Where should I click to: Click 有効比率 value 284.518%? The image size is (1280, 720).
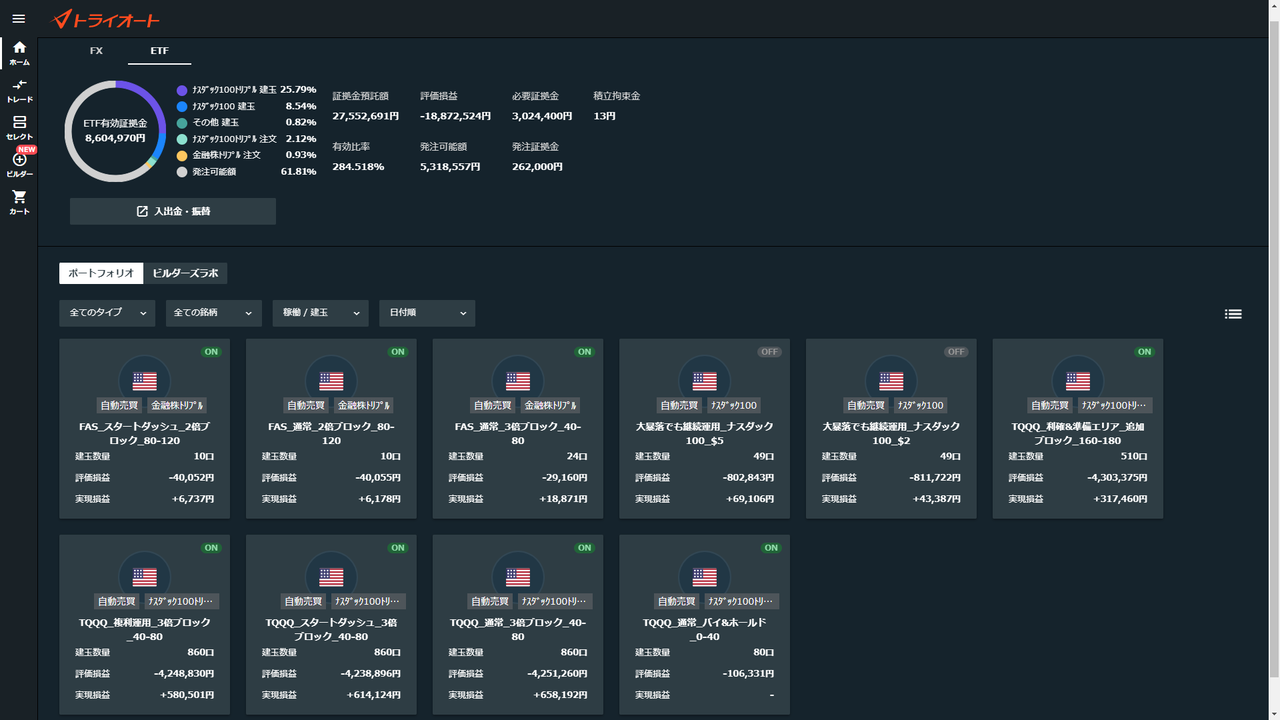pos(358,167)
